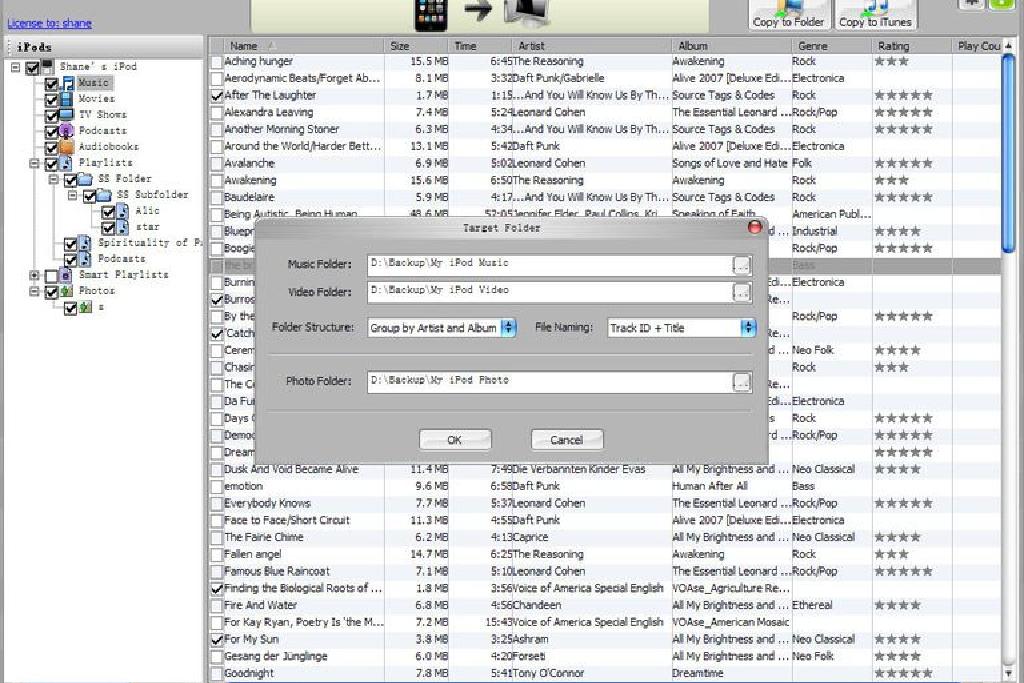Open the License to: shane link
1024x683 pixels.
click(50, 23)
